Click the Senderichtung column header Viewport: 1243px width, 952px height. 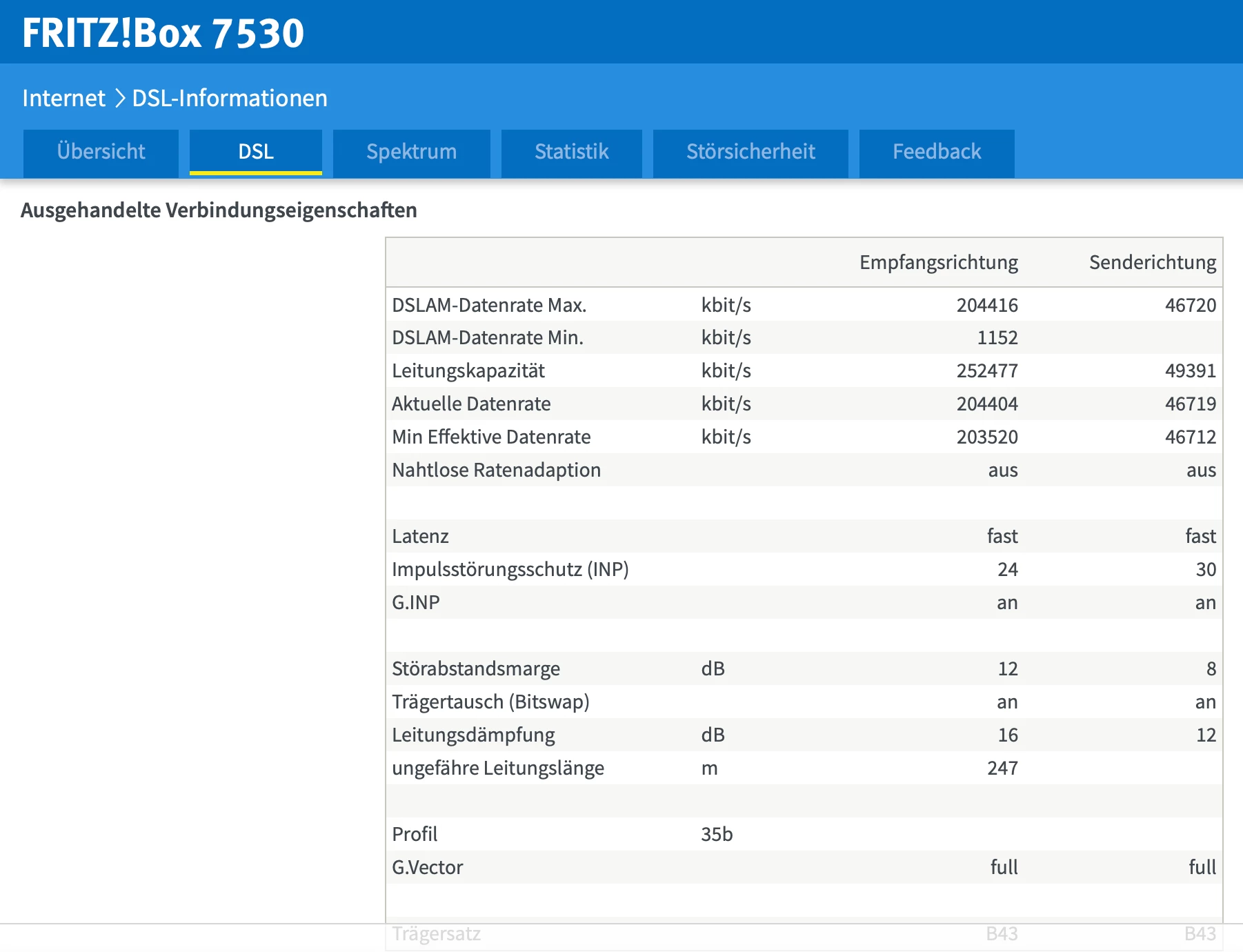[1152, 262]
